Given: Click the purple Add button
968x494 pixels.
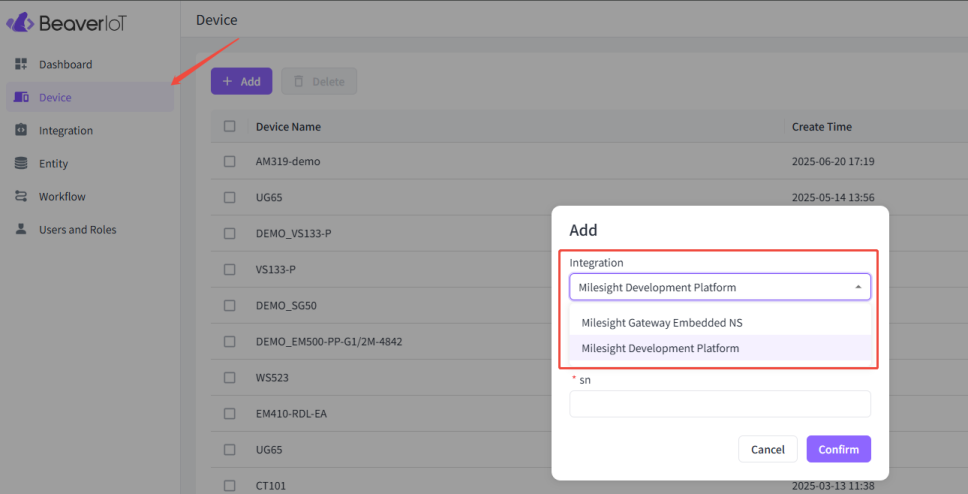Looking at the screenshot, I should pos(241,82).
